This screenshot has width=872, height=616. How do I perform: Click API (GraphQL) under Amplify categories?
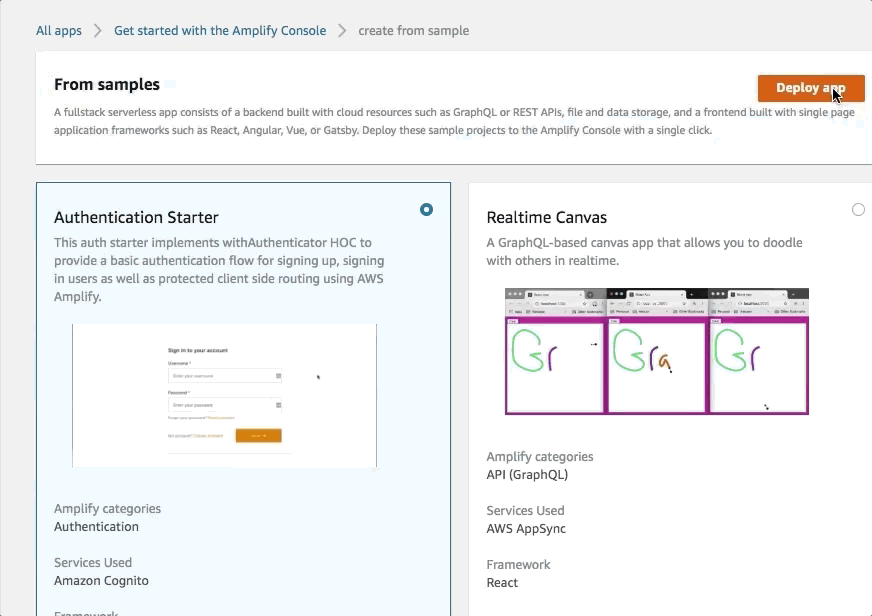pos(527,474)
